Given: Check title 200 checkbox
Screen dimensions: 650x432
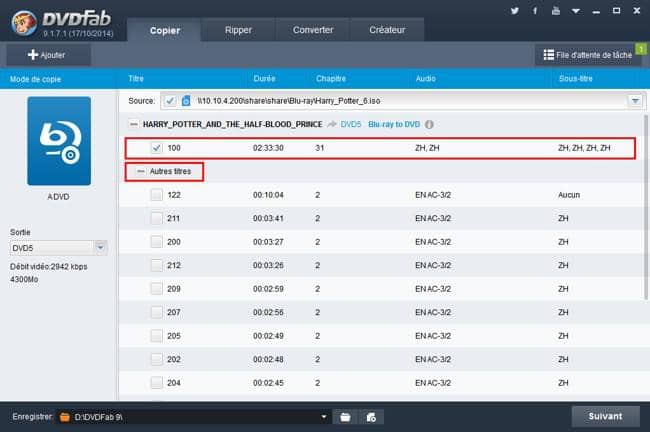Looking at the screenshot, I should point(156,242).
